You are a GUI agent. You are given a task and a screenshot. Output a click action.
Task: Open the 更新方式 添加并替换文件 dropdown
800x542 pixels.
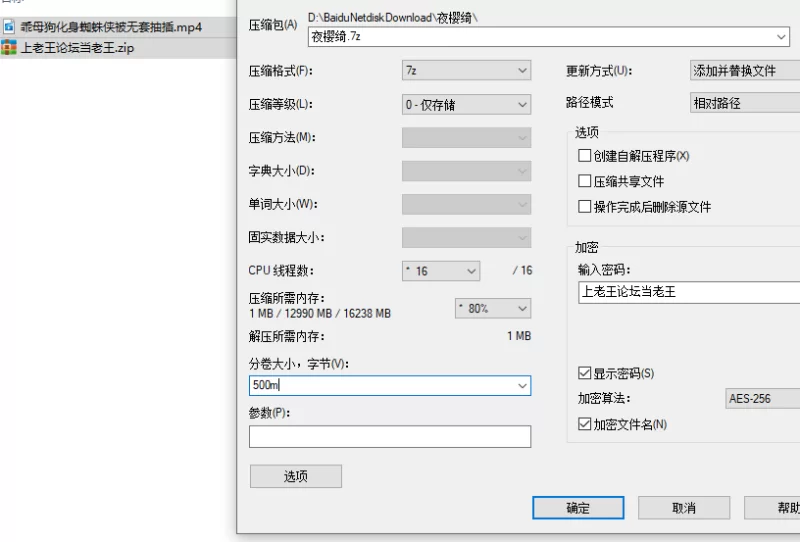(x=745, y=70)
